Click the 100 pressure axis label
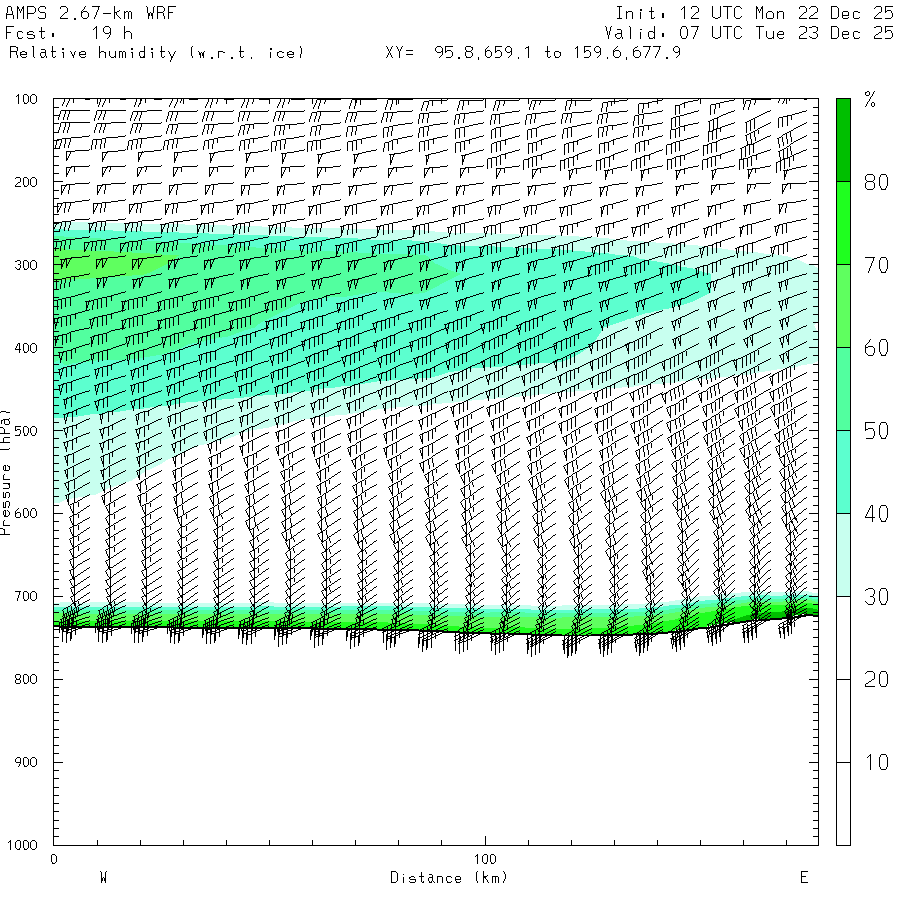This screenshot has height=900, width=900. click(26, 99)
